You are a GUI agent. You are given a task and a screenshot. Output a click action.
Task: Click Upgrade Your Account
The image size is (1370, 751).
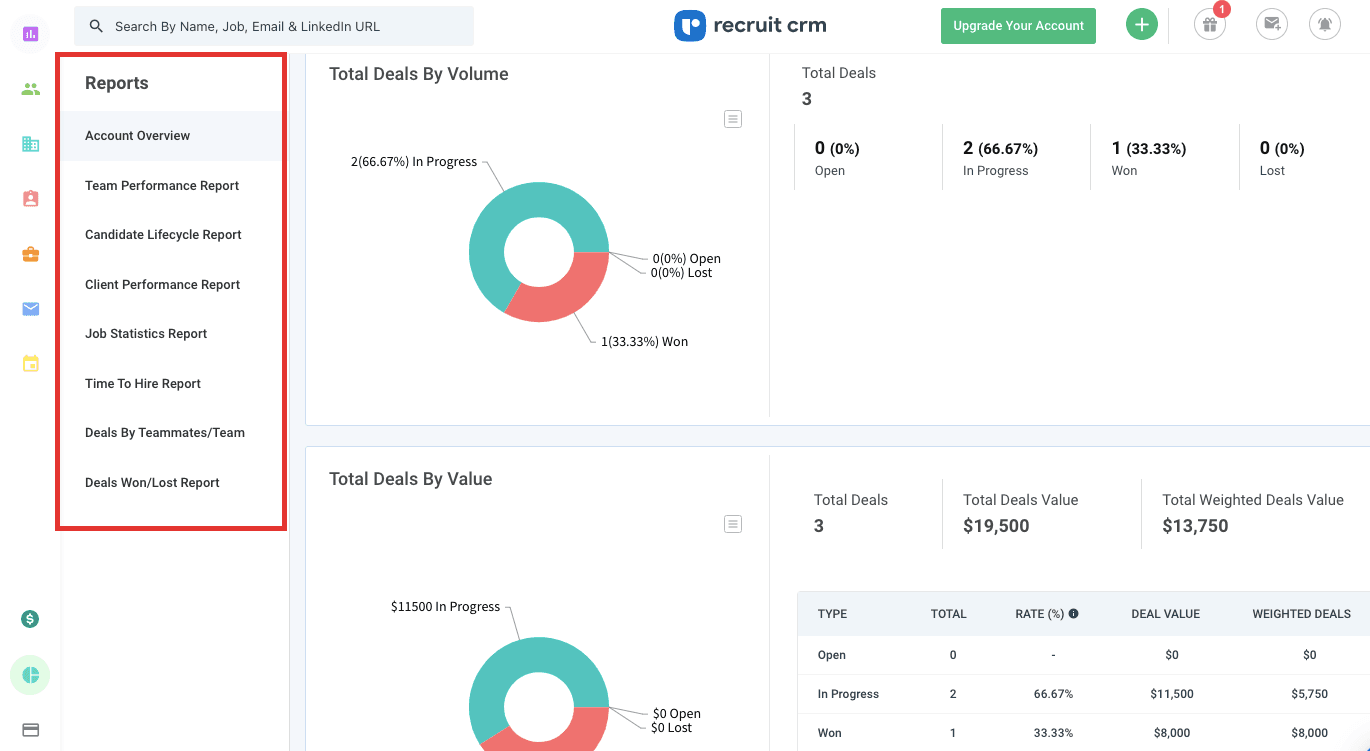coord(1017,26)
